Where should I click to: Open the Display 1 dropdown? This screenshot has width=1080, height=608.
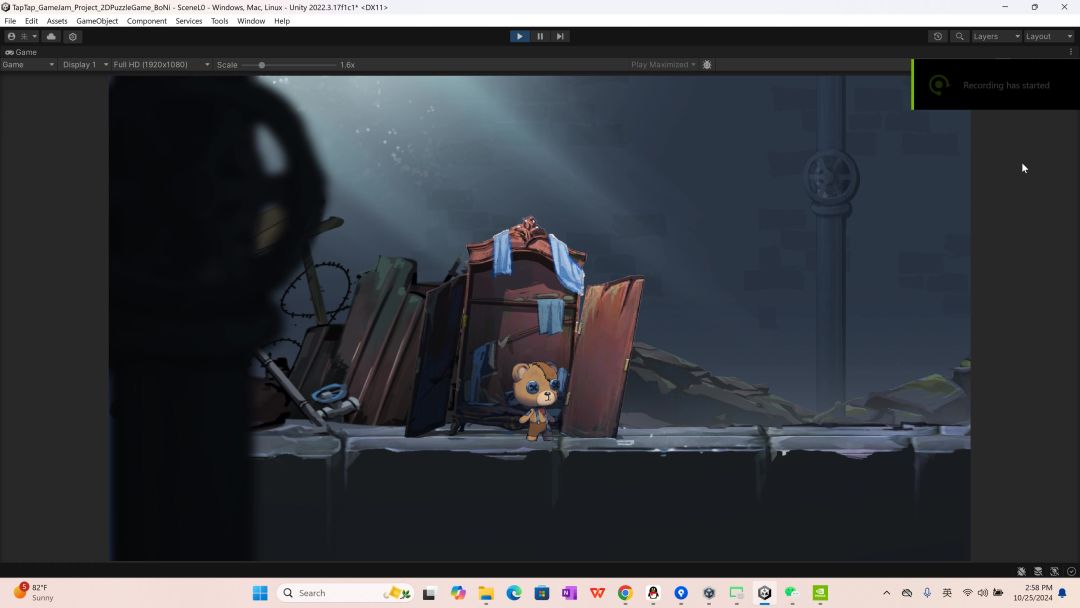click(85, 65)
